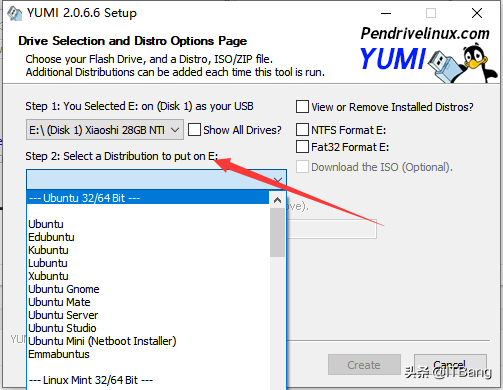Check View or Remove Installed Distros
Screen dimensions: 503x390
pos(302,107)
